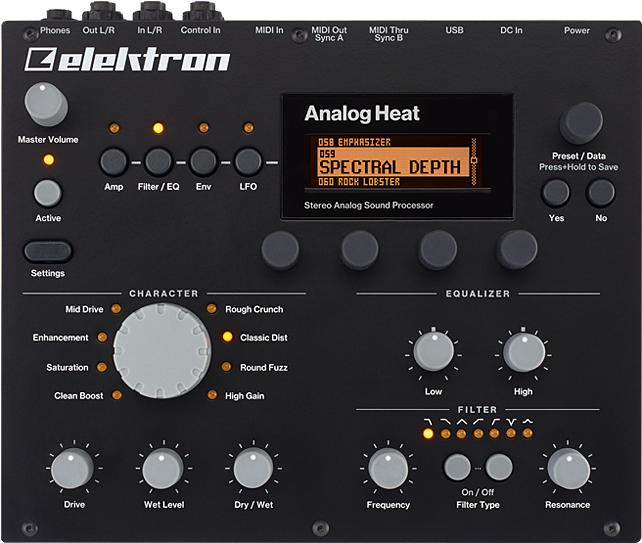The width and height of the screenshot is (642, 543).
Task: Select preset 060 ROCK LOBSTER in the display
Action: point(359,181)
